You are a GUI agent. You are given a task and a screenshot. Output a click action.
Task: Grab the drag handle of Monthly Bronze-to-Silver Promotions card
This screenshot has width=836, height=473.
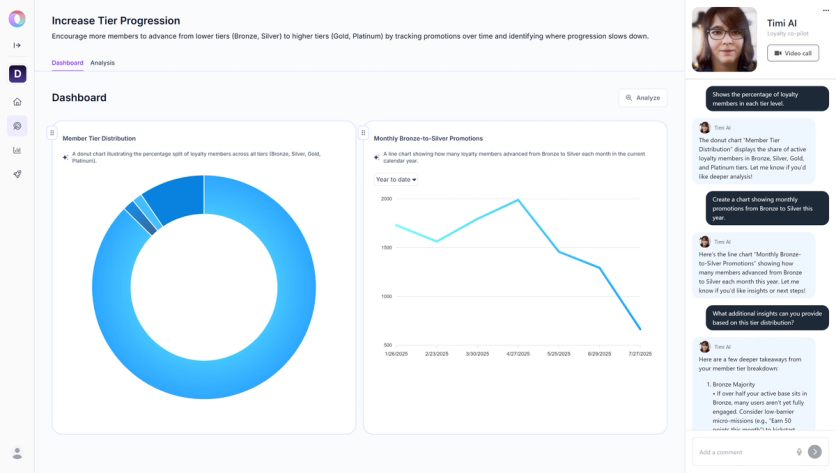point(363,133)
